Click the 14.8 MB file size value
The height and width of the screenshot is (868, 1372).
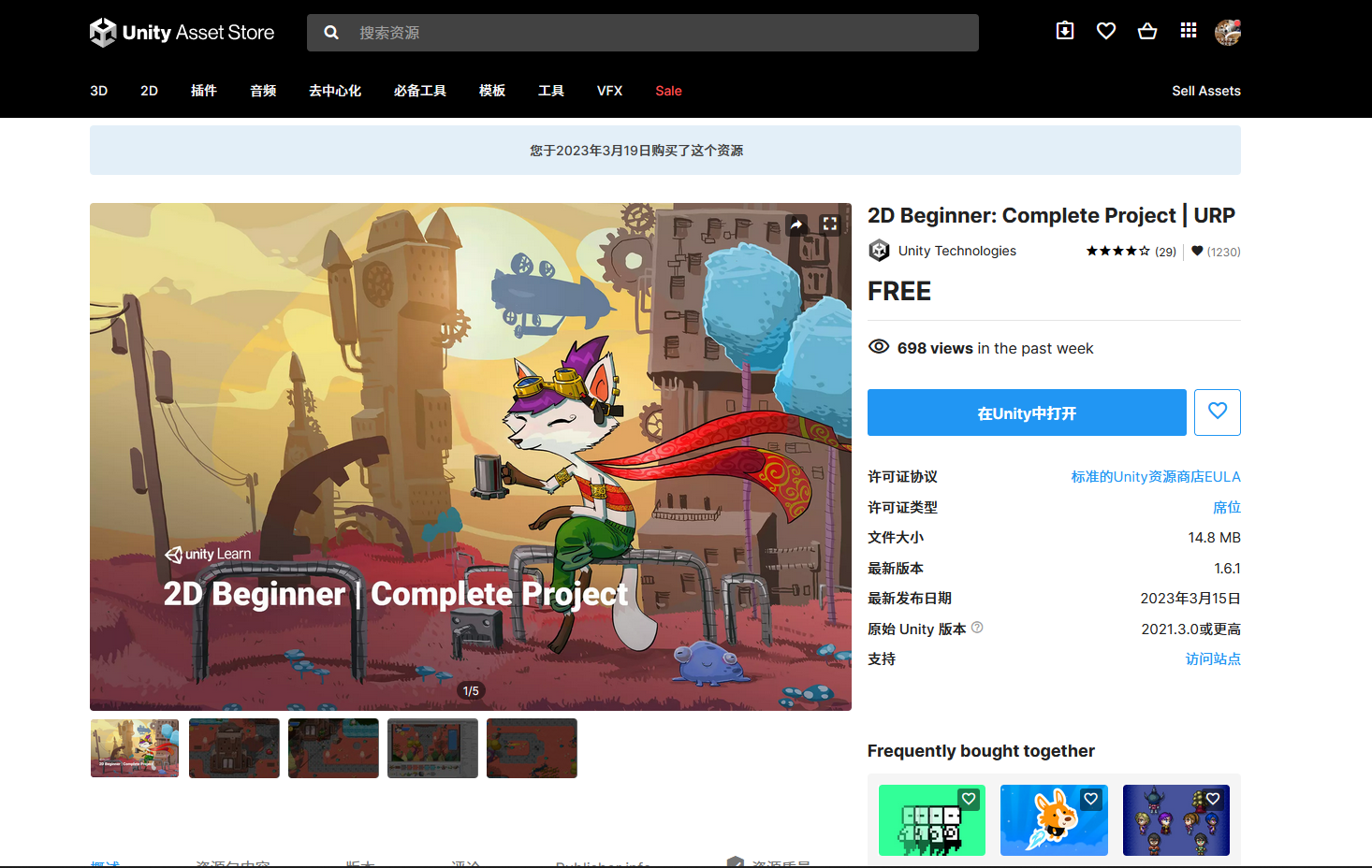(1215, 538)
